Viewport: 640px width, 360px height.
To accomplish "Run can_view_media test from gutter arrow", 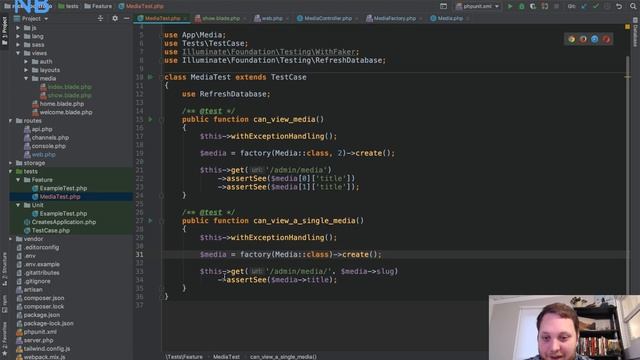I will pos(150,119).
